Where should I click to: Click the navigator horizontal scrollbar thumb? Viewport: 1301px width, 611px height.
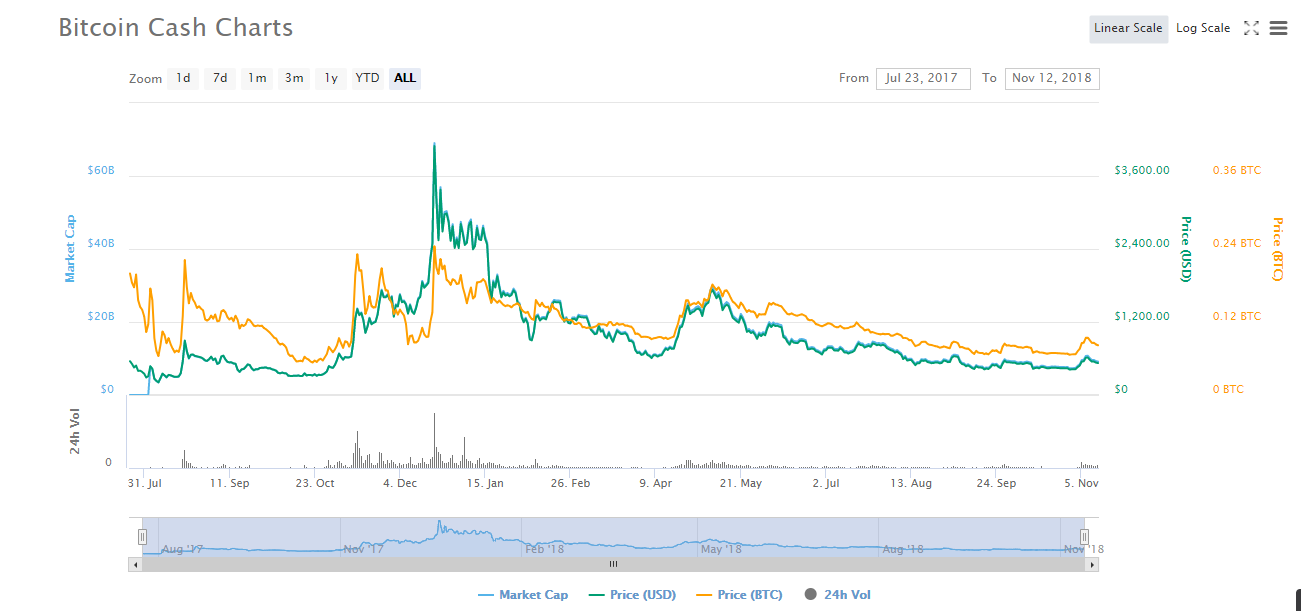point(614,564)
